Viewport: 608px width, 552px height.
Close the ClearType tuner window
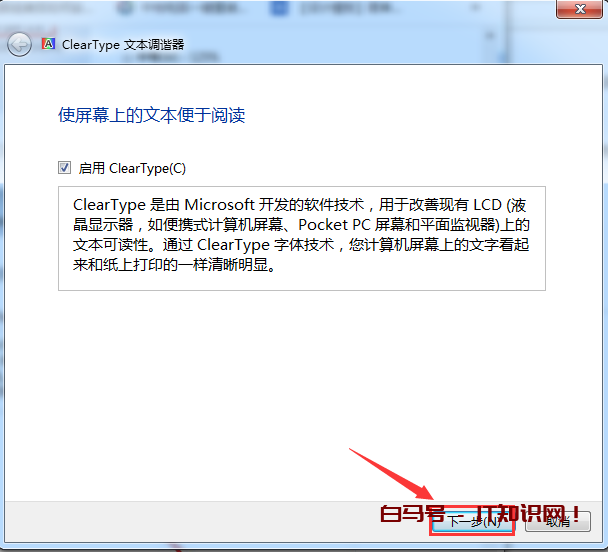(x=579, y=9)
